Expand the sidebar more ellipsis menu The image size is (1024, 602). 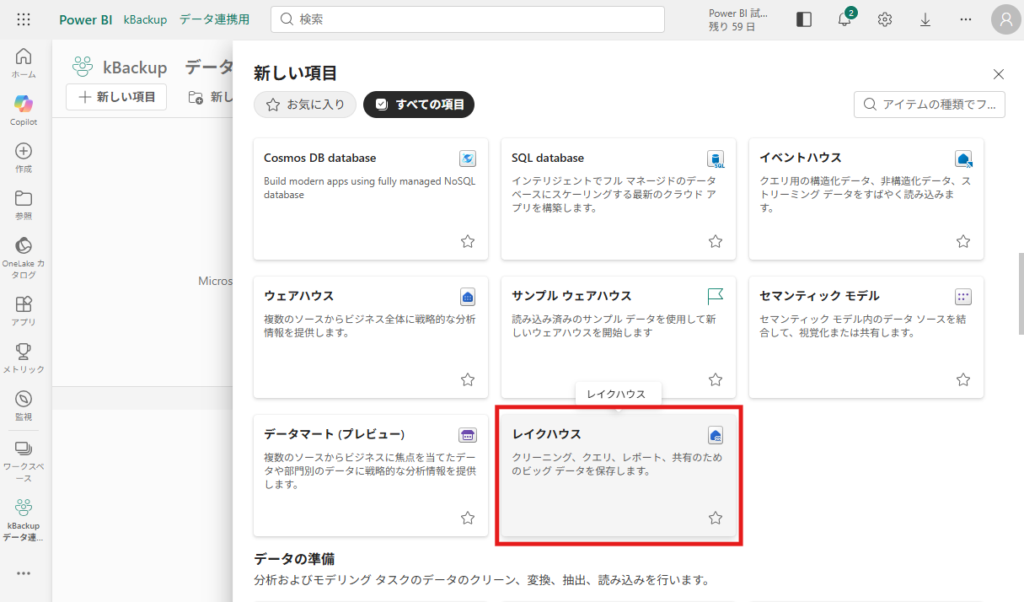point(23,573)
